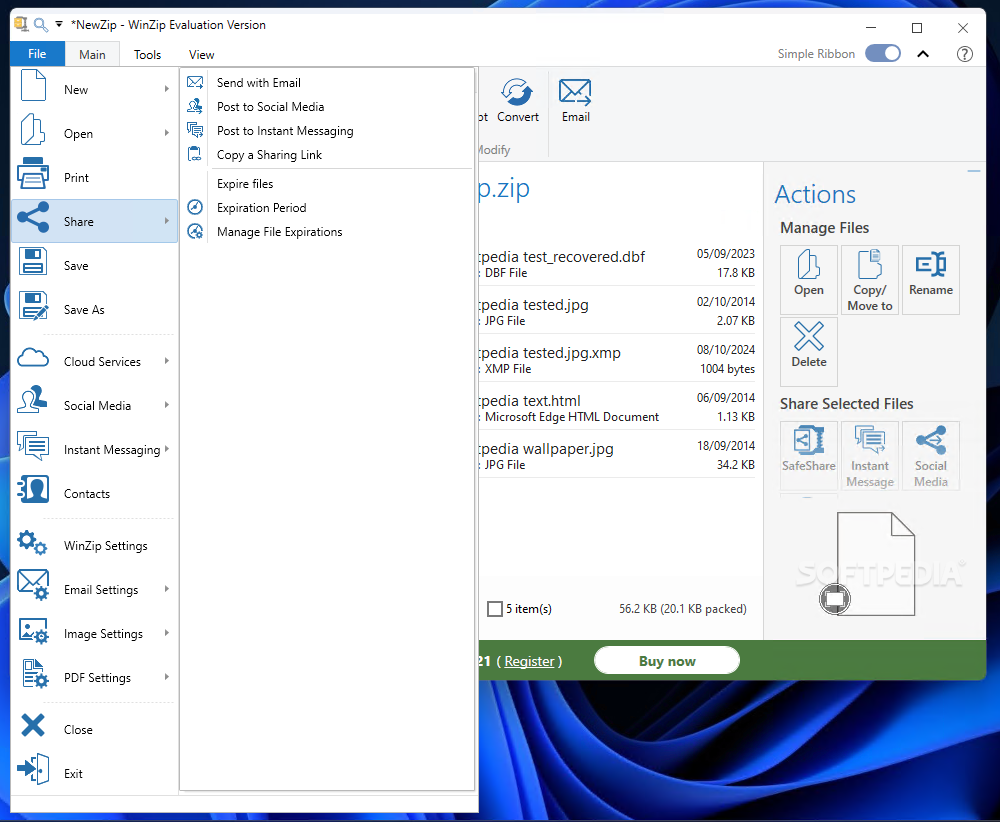Collapse the ribbon with the up chevron
This screenshot has height=822, width=1000.
(x=923, y=54)
